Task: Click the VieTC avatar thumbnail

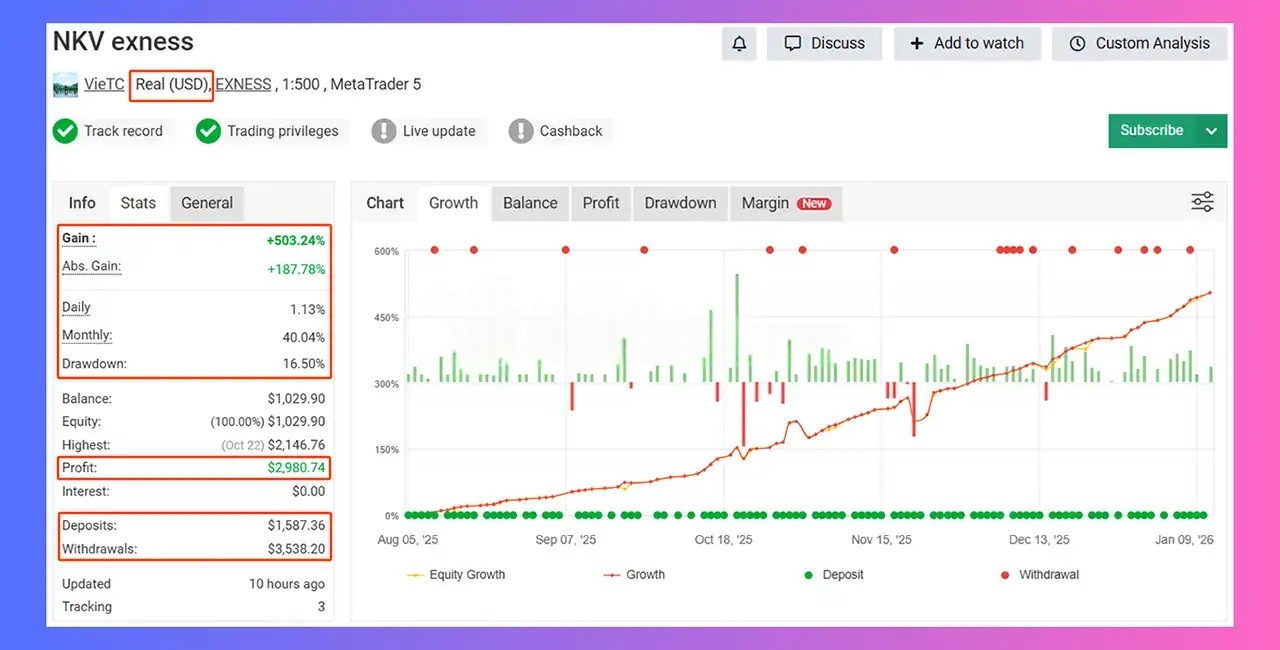Action: pos(65,85)
